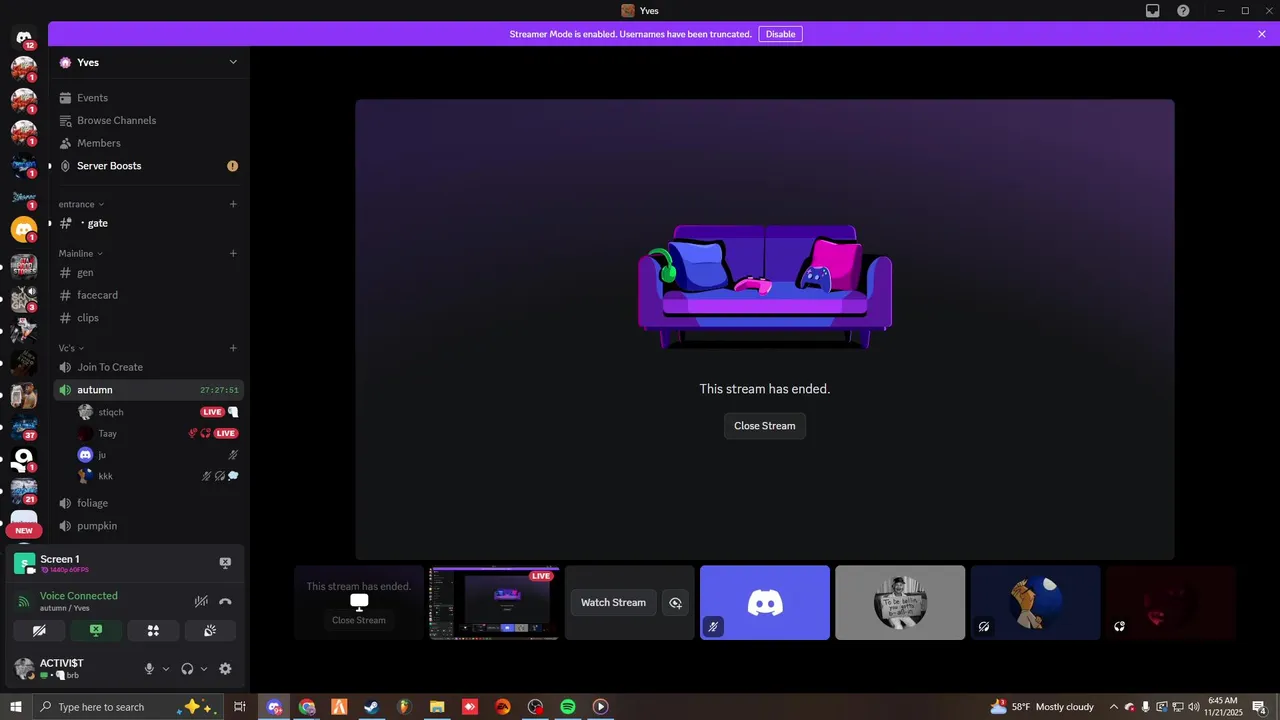Viewport: 1280px width, 720px height.
Task: Click Windows Start button
Action: (x=16, y=707)
